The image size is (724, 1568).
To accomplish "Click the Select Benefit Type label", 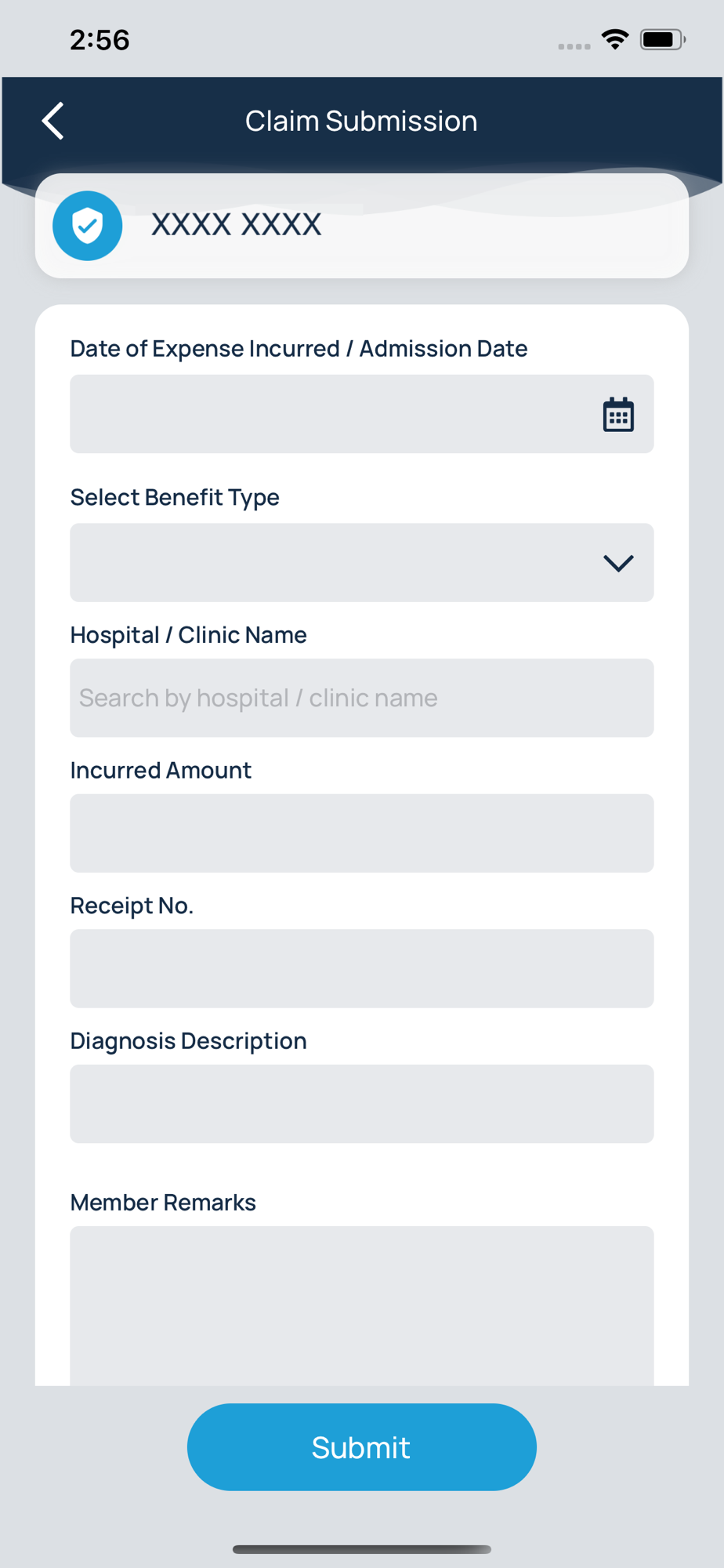I will pos(175,497).
